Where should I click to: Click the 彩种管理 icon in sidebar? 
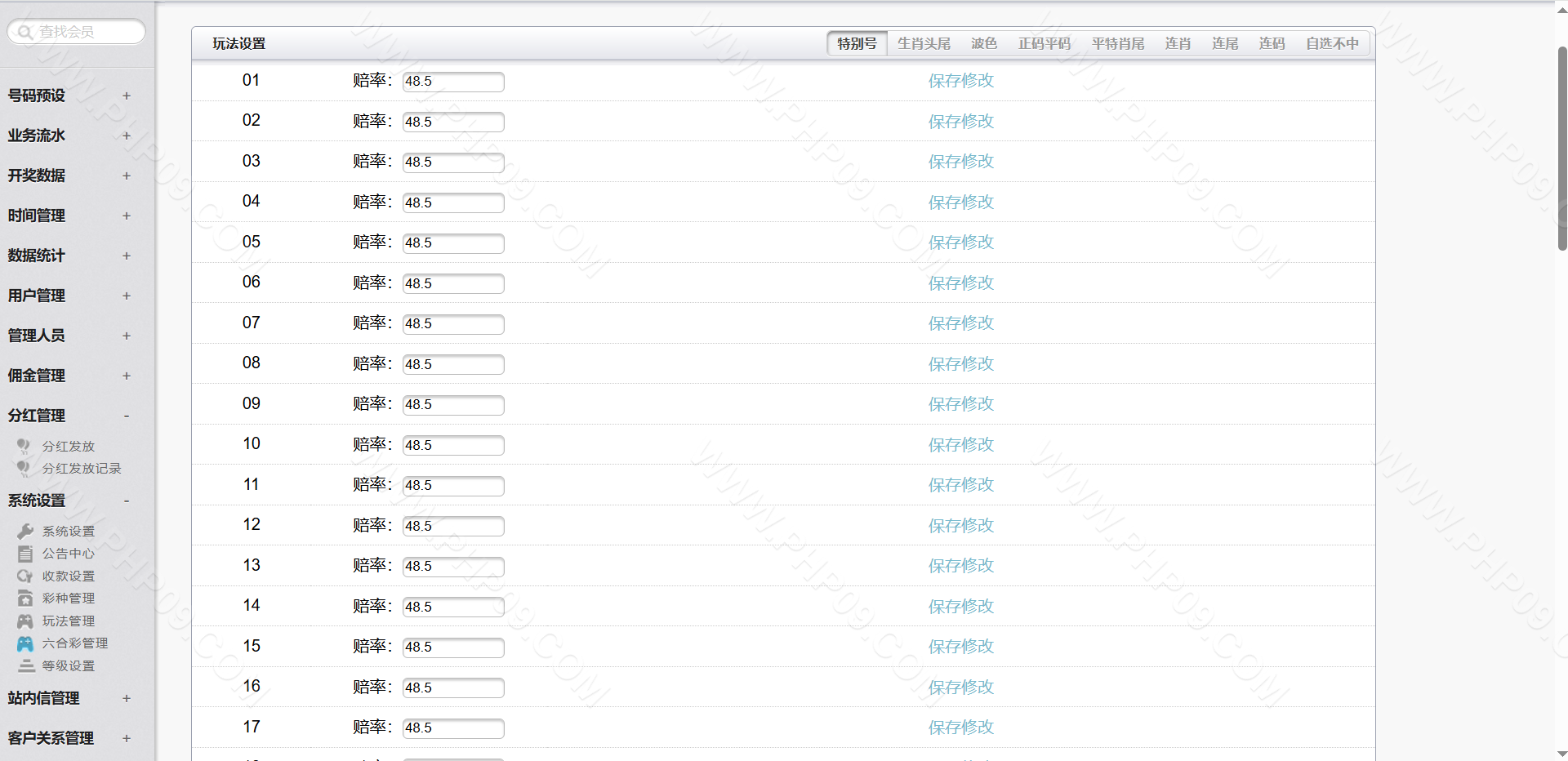coord(25,599)
